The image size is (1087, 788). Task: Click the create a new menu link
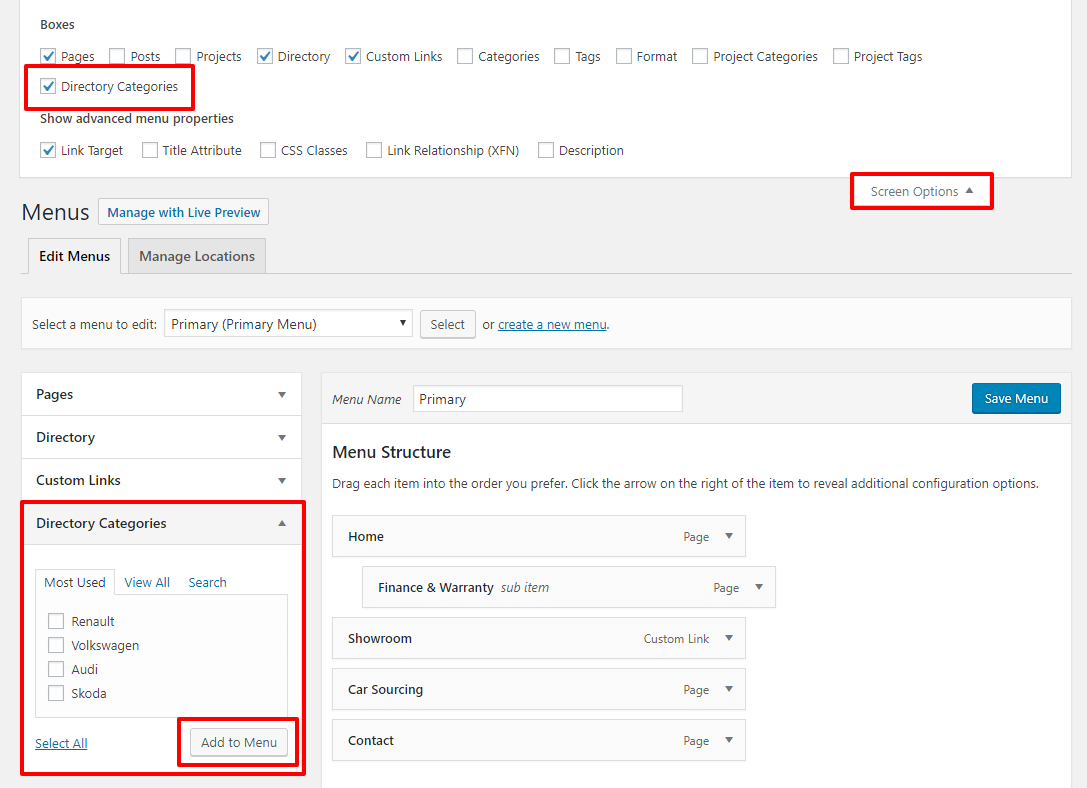coord(552,323)
